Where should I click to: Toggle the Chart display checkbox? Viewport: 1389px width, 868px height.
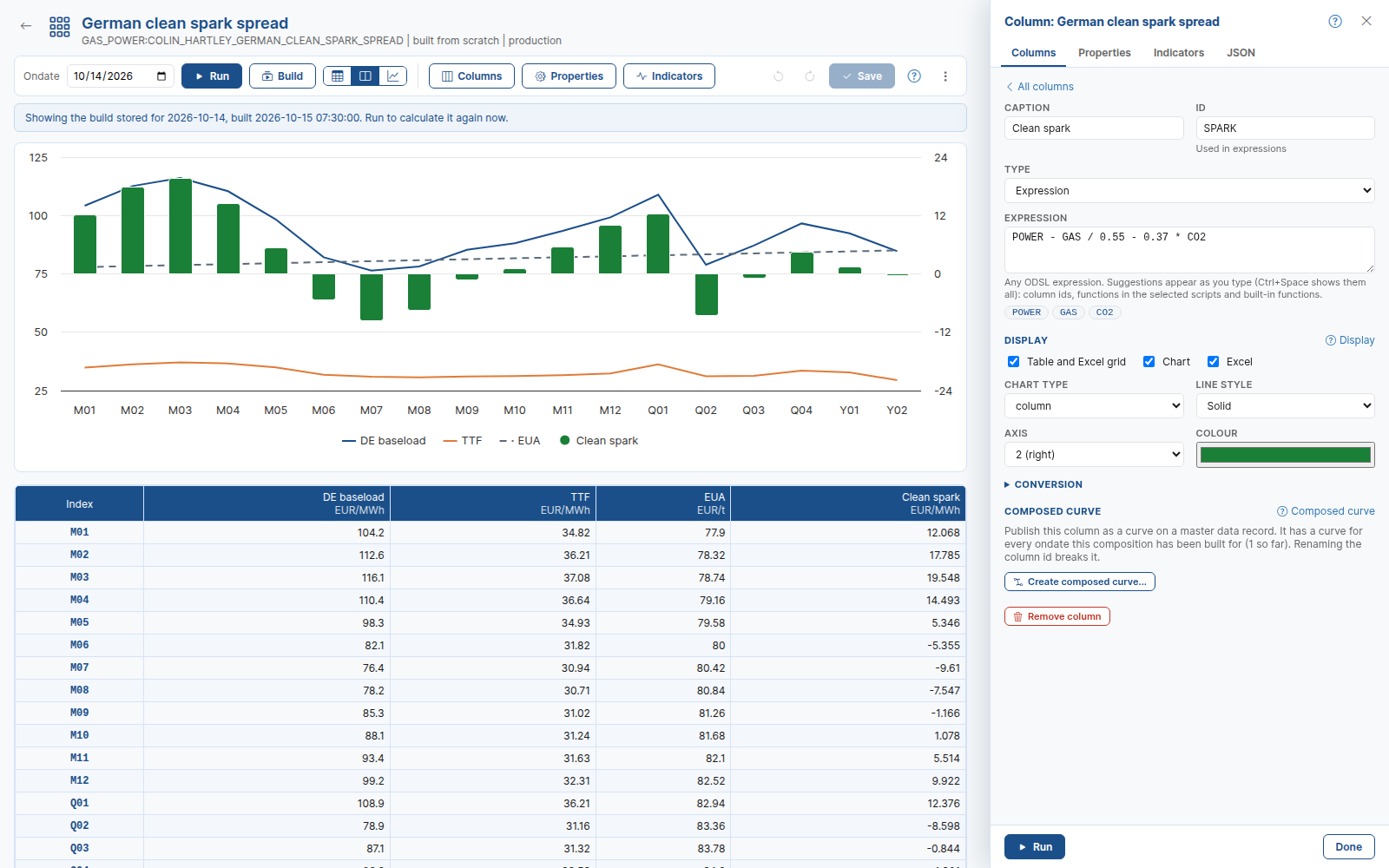1149,362
